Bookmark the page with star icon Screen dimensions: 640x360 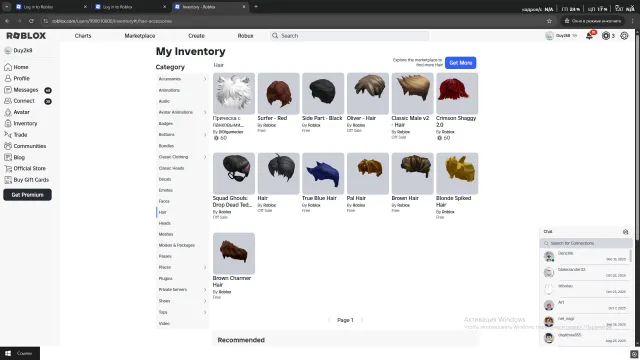pos(549,21)
